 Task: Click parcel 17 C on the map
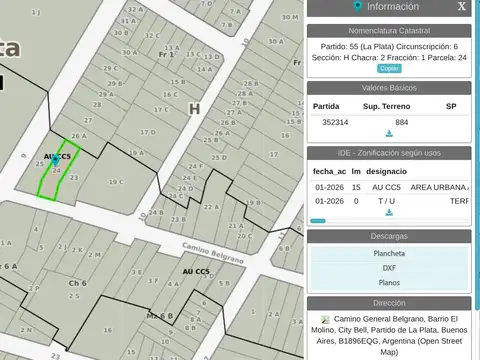pos(161,110)
